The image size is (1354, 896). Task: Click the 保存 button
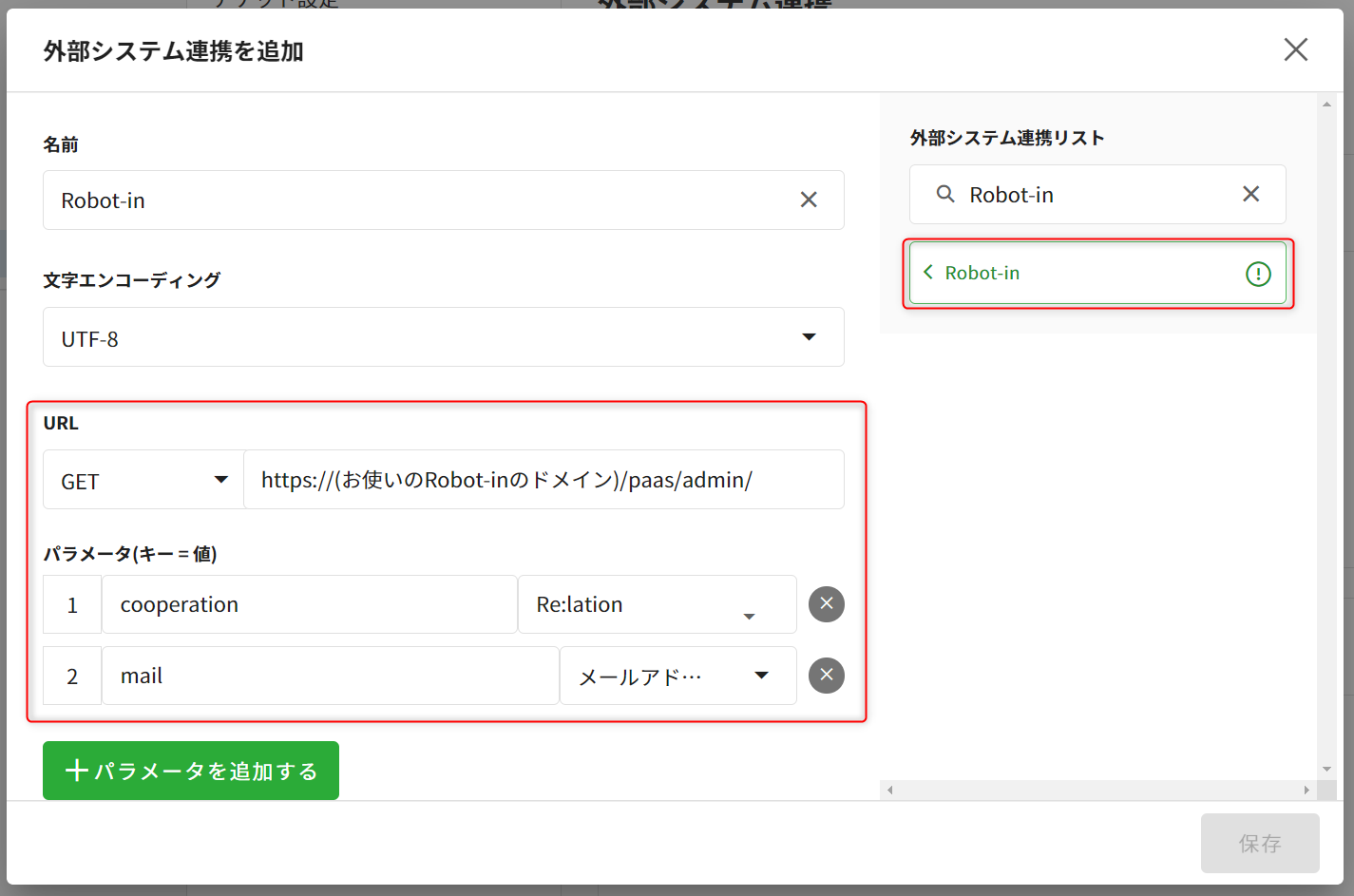coord(1259,843)
